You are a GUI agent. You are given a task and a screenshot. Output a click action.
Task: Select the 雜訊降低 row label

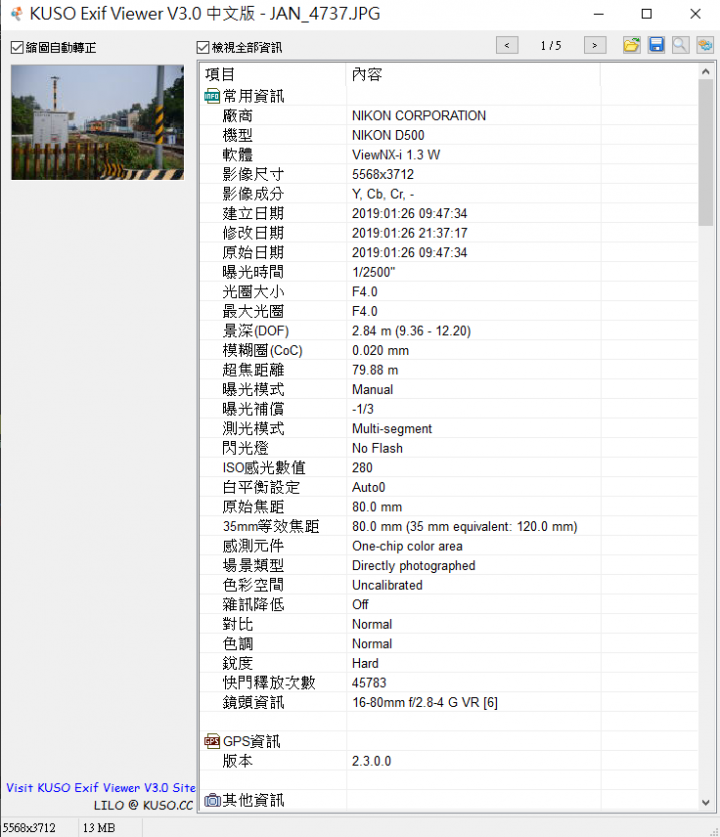pyautogui.click(x=253, y=604)
